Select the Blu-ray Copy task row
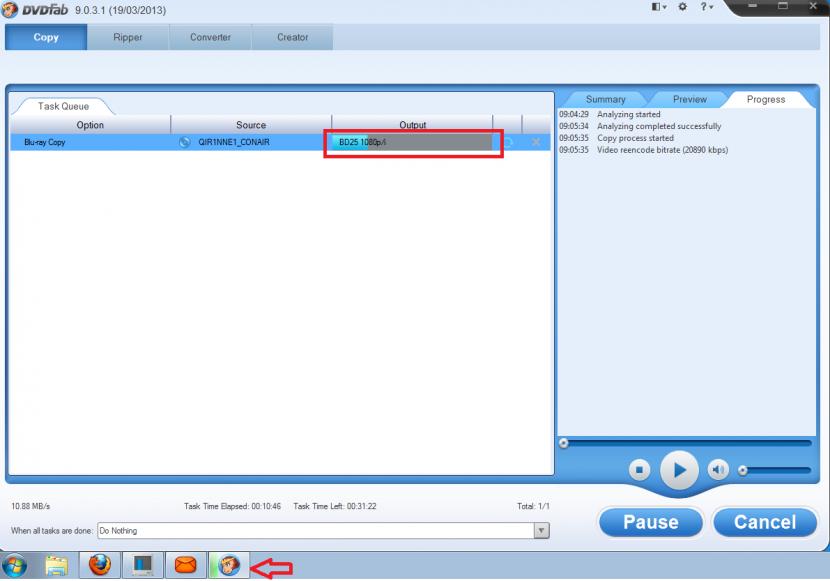 pyautogui.click(x=280, y=142)
